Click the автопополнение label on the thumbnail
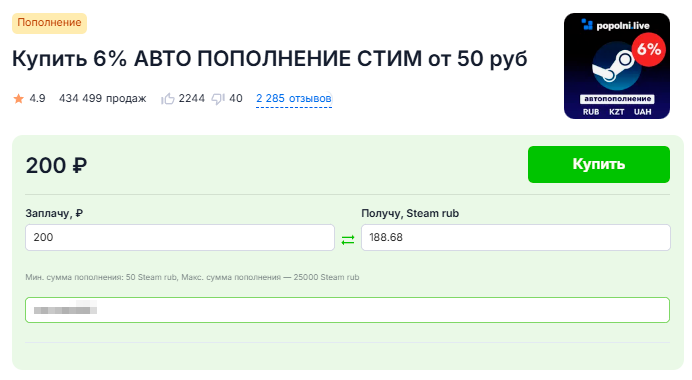The image size is (692, 380). (x=617, y=99)
